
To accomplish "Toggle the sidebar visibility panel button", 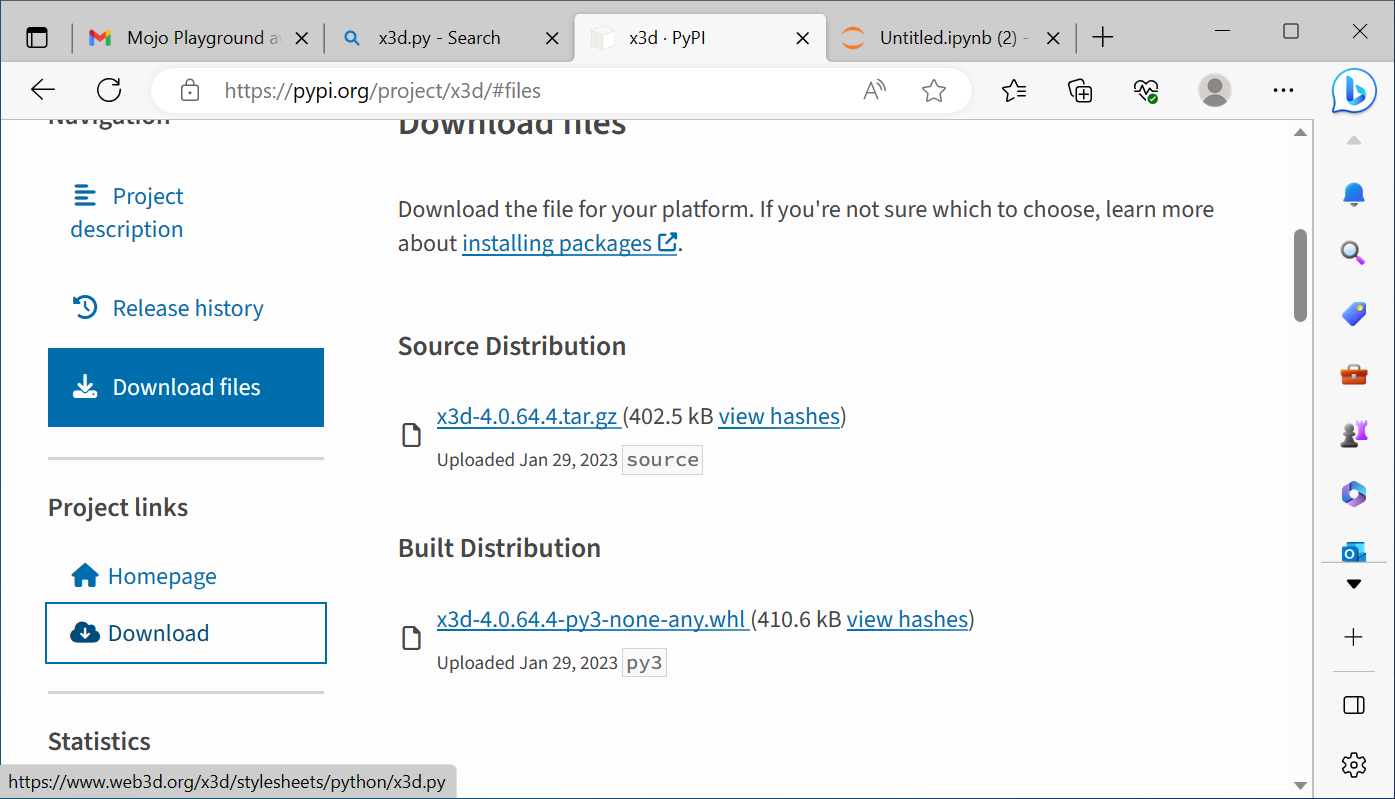I will click(1353, 706).
